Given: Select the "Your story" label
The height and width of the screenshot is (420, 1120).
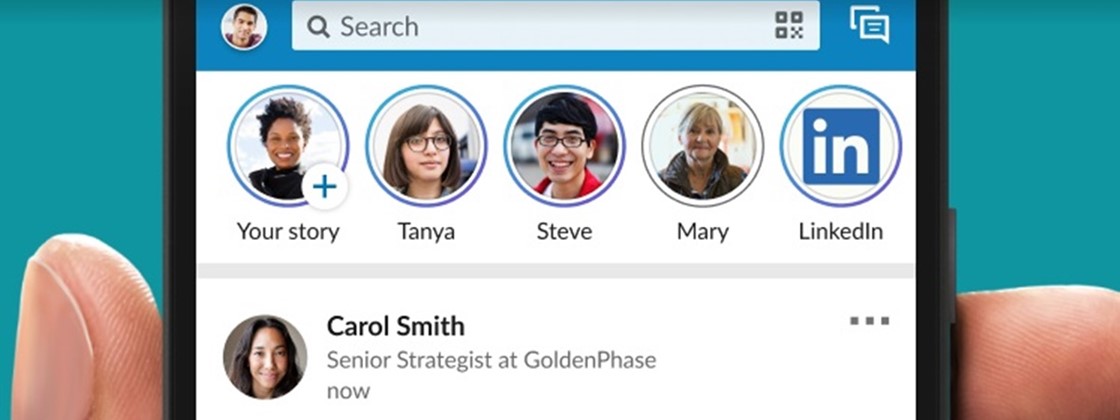Looking at the screenshot, I should pos(288,232).
